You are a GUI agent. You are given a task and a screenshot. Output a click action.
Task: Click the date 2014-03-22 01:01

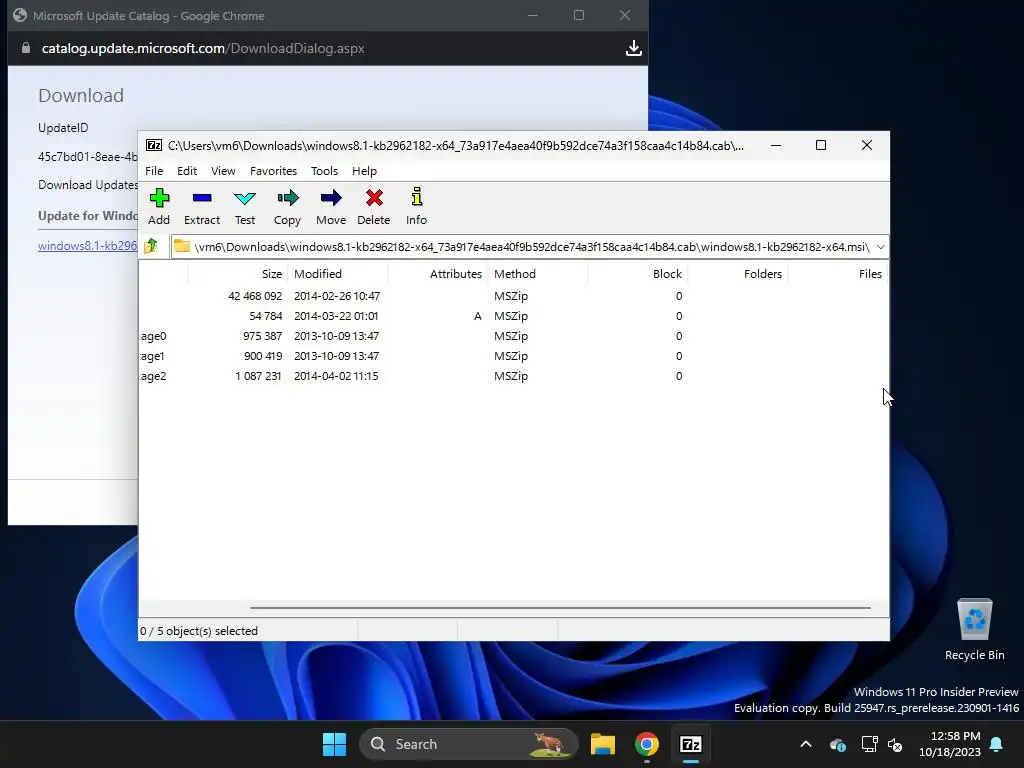pyautogui.click(x=336, y=316)
